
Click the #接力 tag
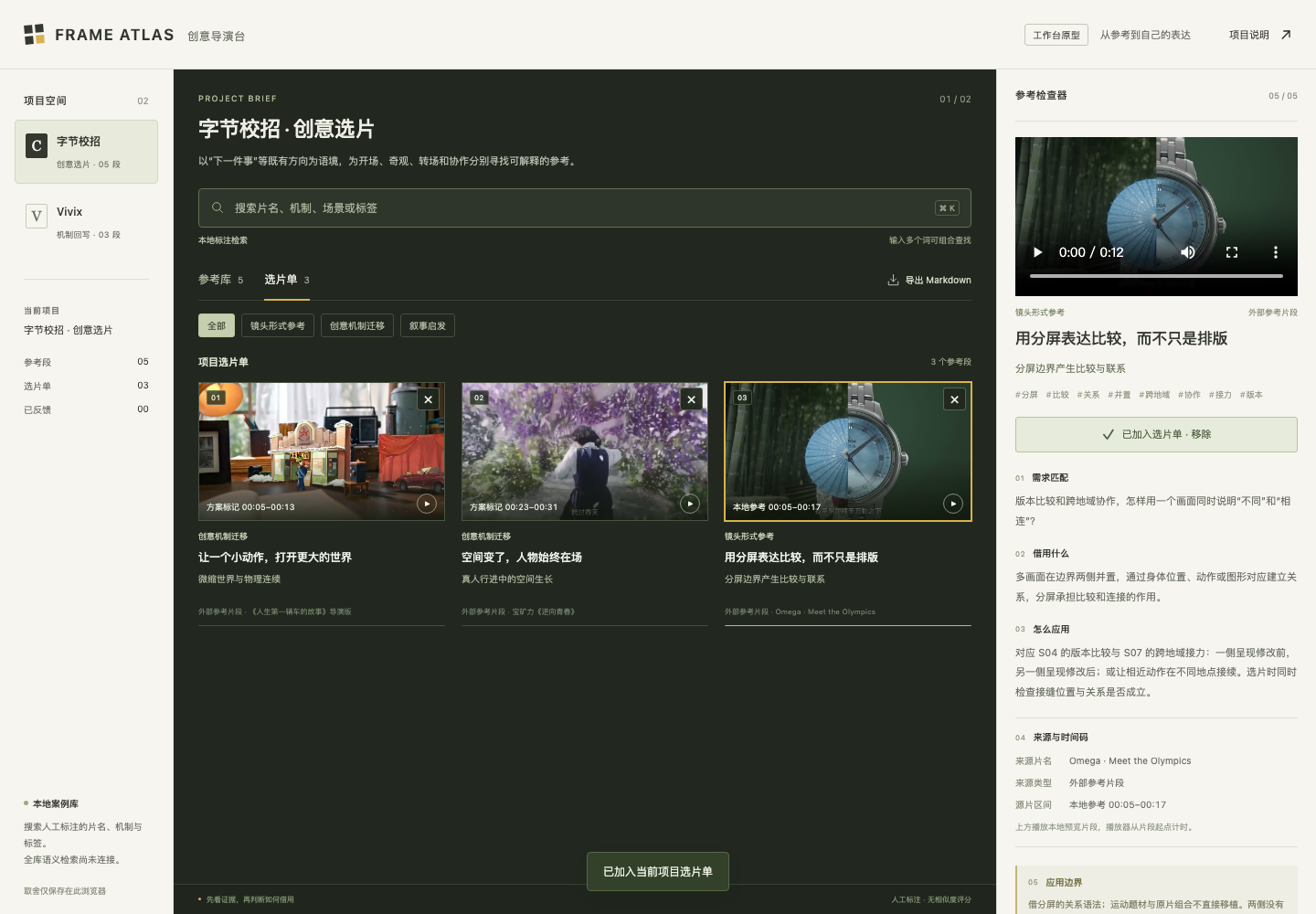point(1220,395)
